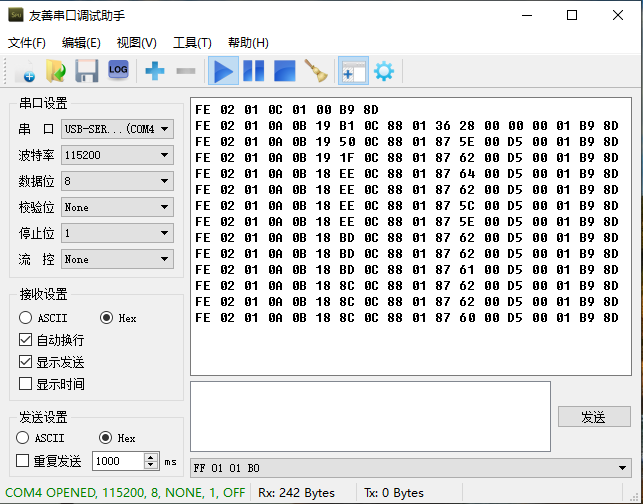Open the 文件(F) menu
Image resolution: width=643 pixels, height=504 pixels.
tap(27, 43)
